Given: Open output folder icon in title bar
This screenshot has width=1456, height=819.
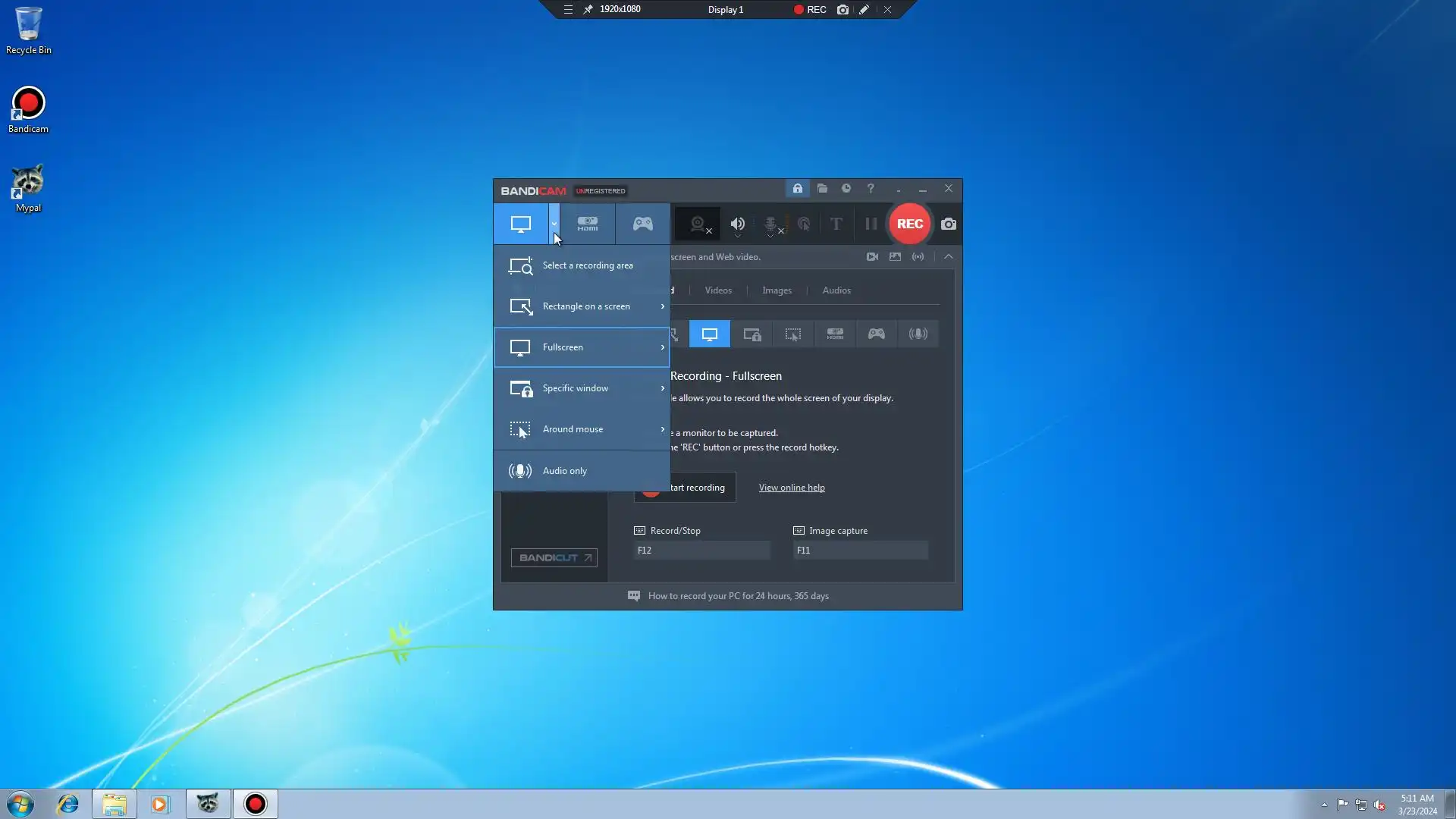Looking at the screenshot, I should [x=822, y=189].
